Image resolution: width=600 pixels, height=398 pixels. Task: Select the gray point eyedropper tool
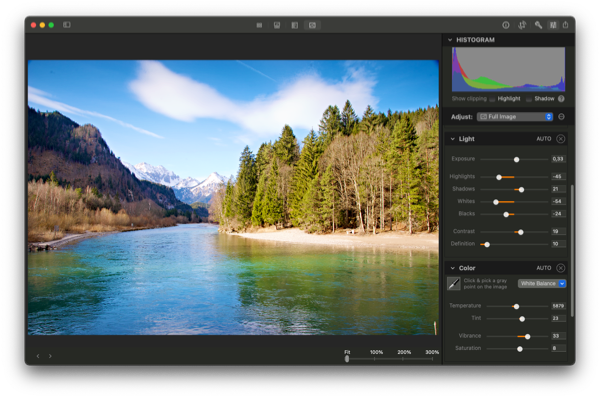(454, 284)
